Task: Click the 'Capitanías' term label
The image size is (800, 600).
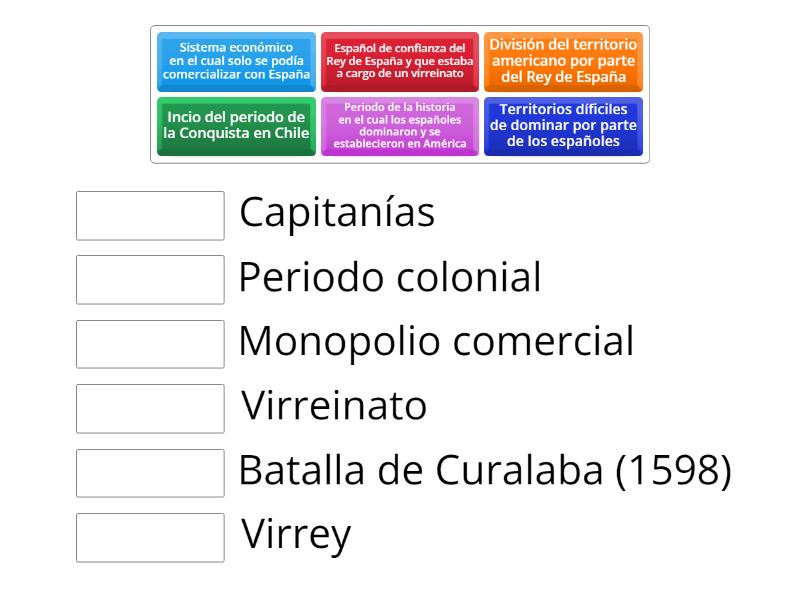Action: point(337,214)
